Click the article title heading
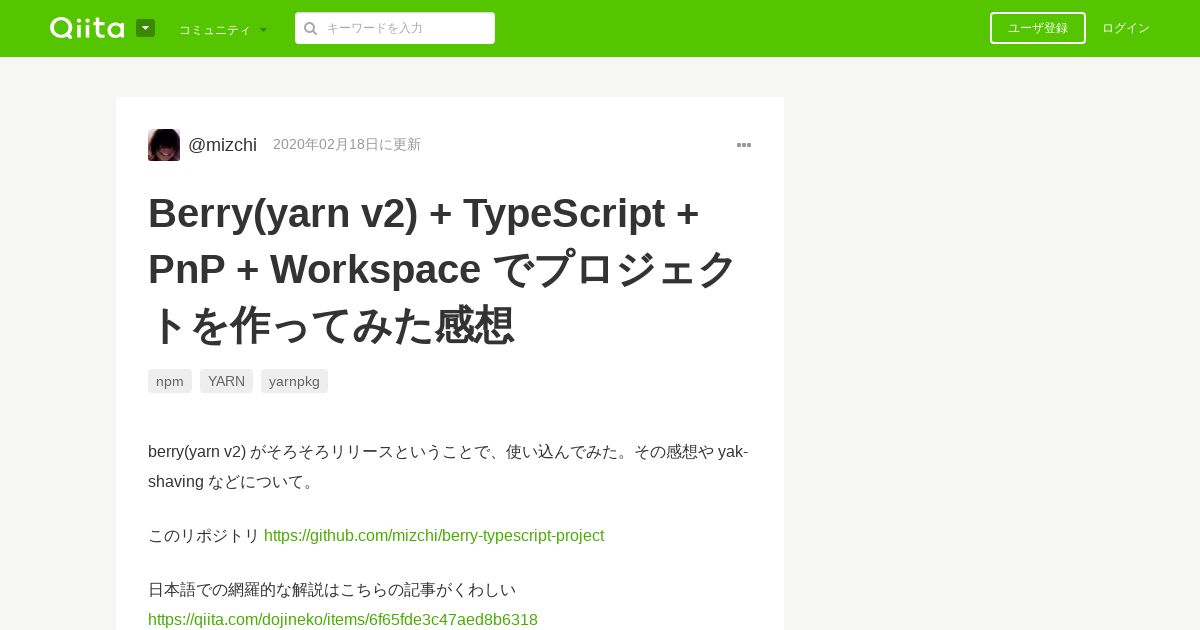The image size is (1200, 630). point(443,269)
